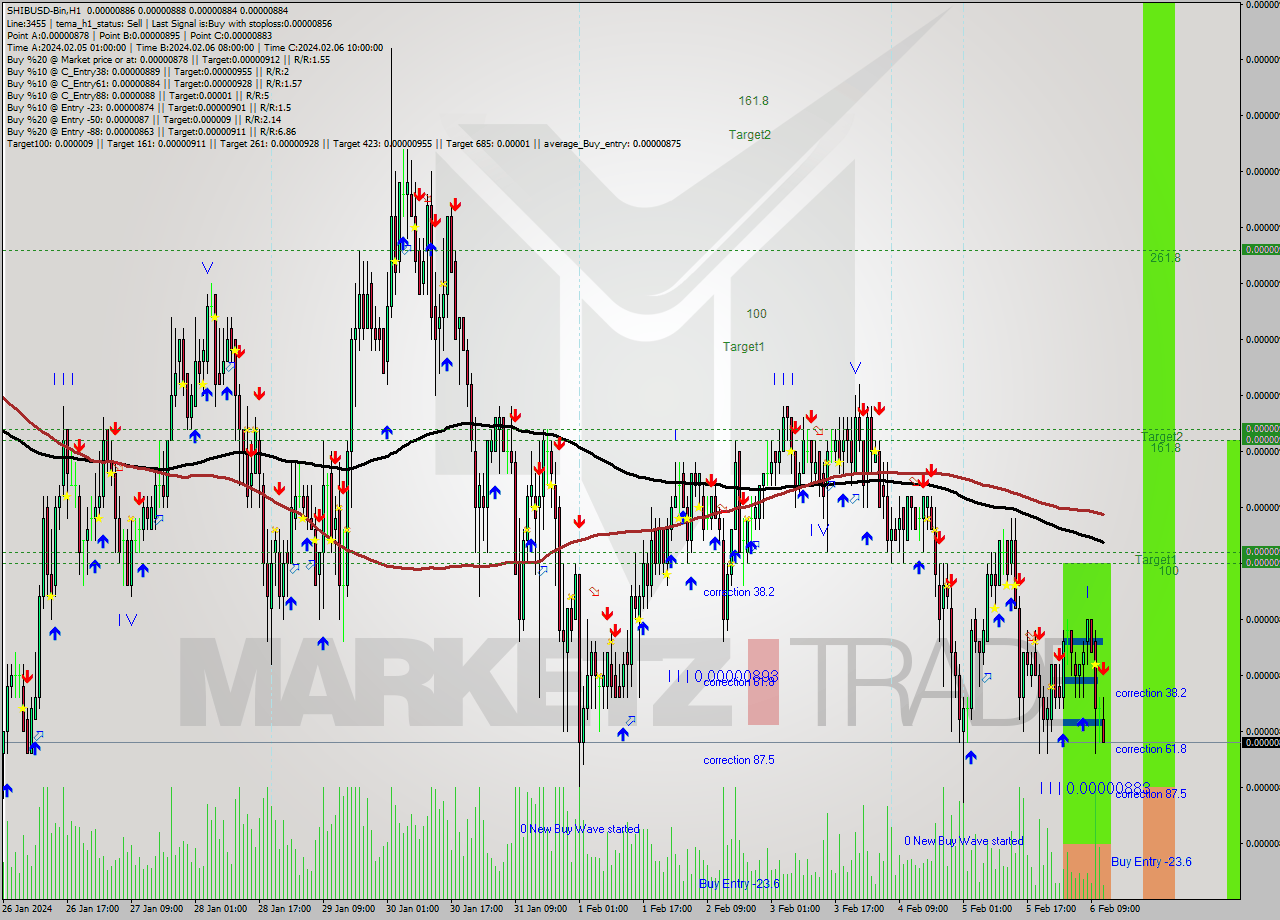Click the '30 Jan 17:00' time axis label
1280x920 pixels.
[x=477, y=909]
